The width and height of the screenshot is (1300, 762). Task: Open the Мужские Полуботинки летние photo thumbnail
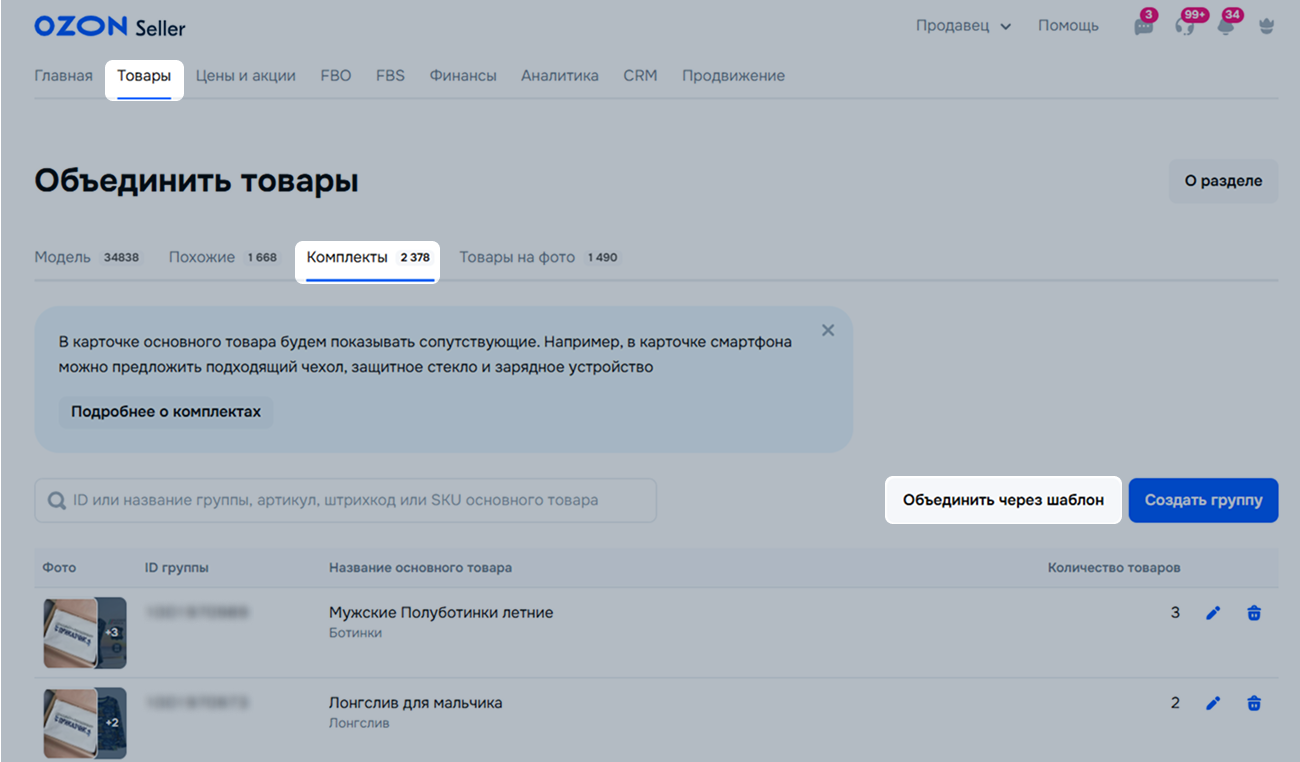tap(84, 632)
